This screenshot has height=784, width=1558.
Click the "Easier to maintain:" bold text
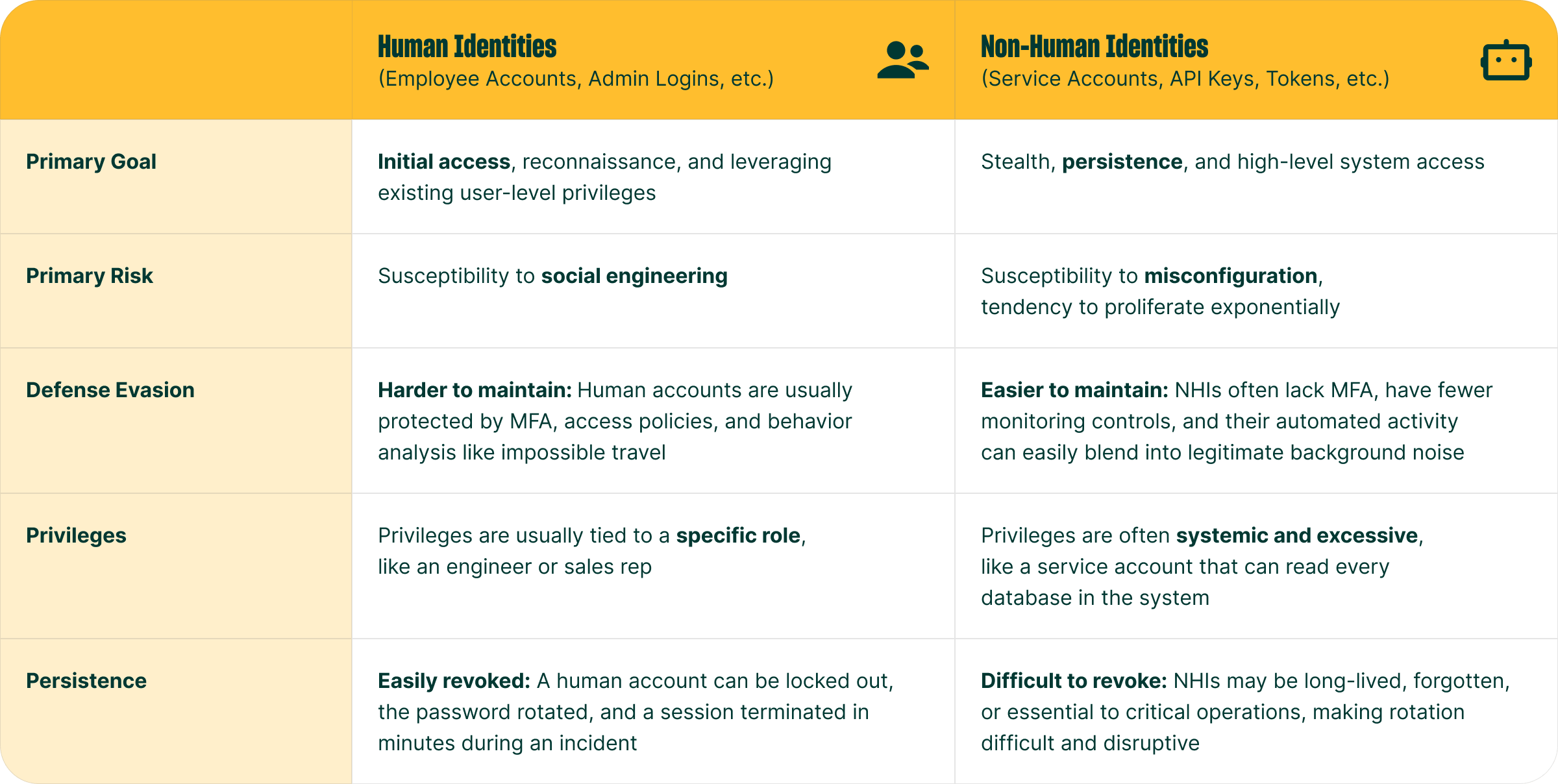coord(1074,390)
